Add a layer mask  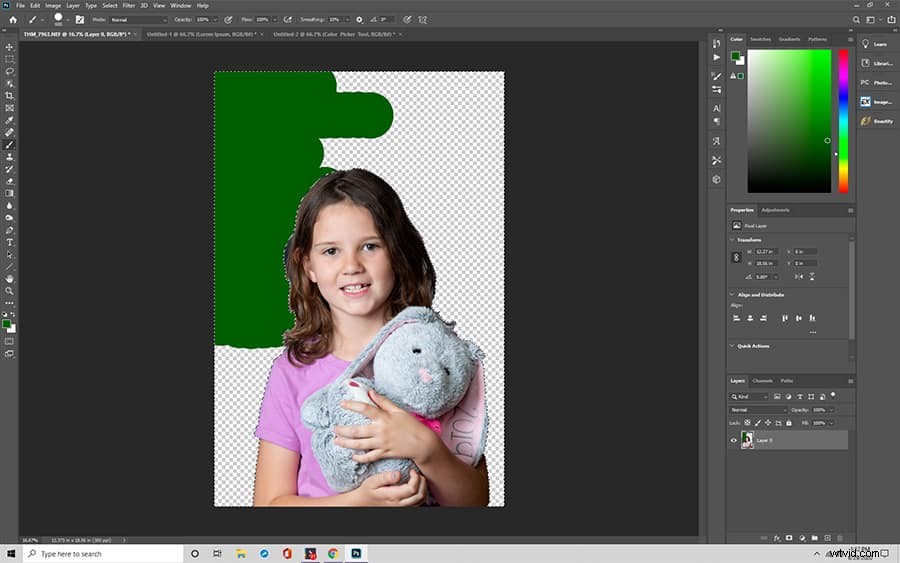pyautogui.click(x=789, y=538)
